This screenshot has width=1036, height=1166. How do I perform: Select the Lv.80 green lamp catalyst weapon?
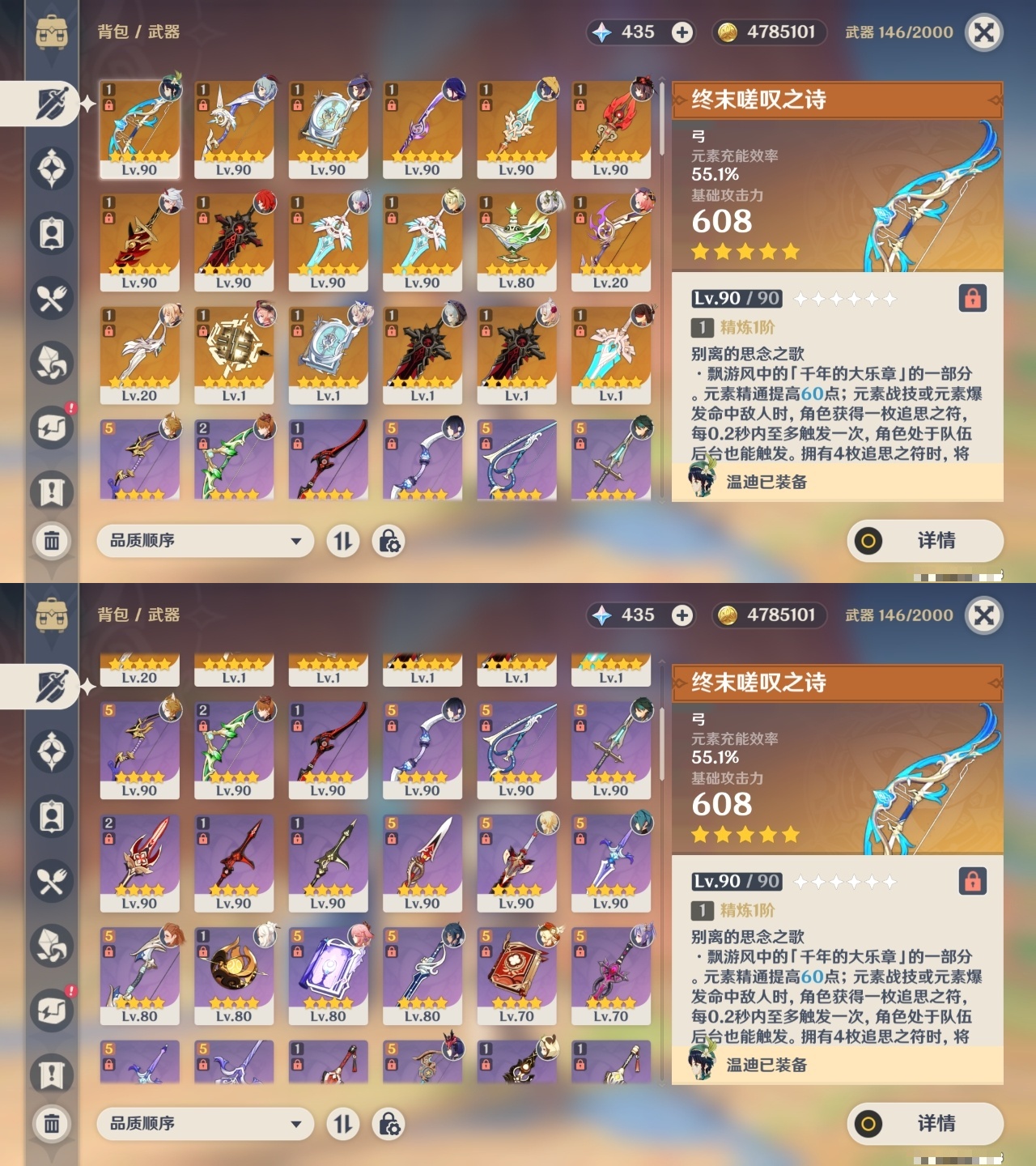point(516,241)
